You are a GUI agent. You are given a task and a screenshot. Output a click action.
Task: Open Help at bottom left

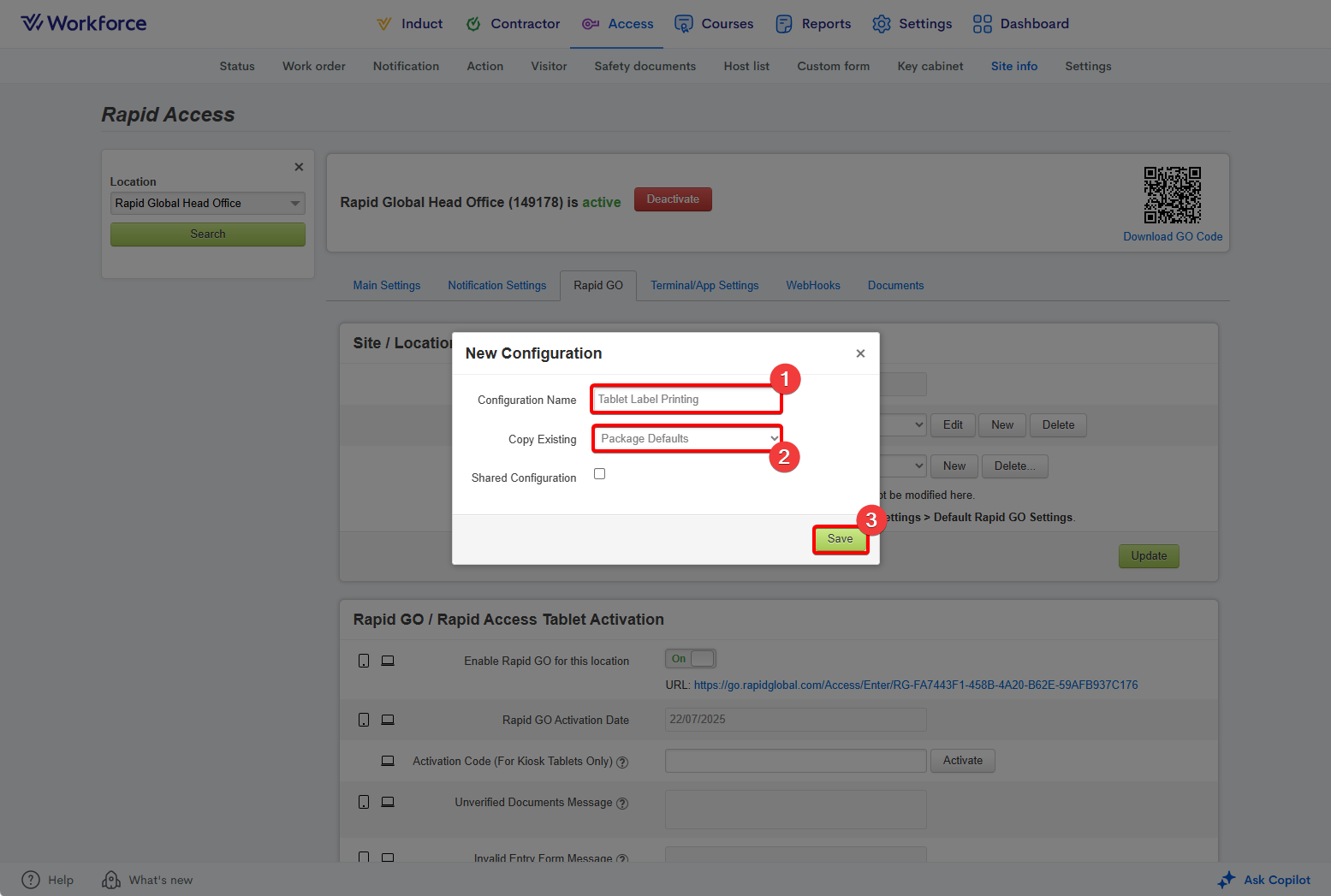coord(48,880)
